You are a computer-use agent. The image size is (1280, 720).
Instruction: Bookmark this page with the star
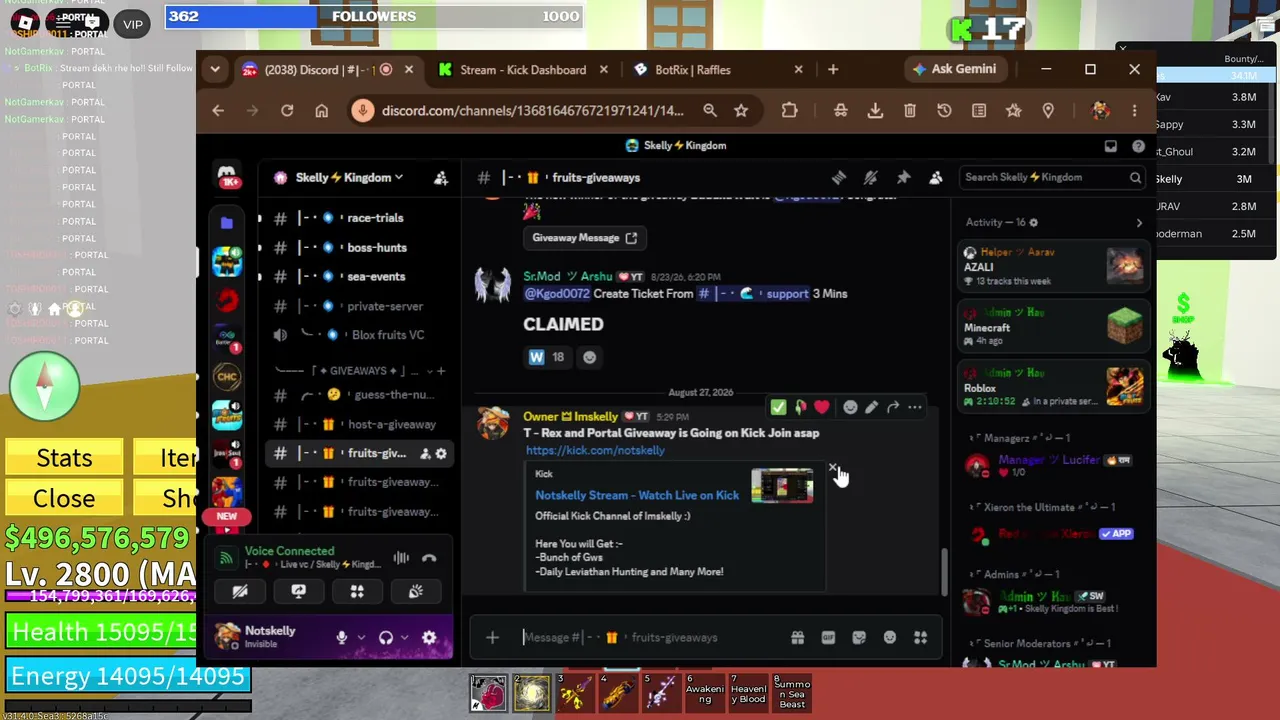741,111
